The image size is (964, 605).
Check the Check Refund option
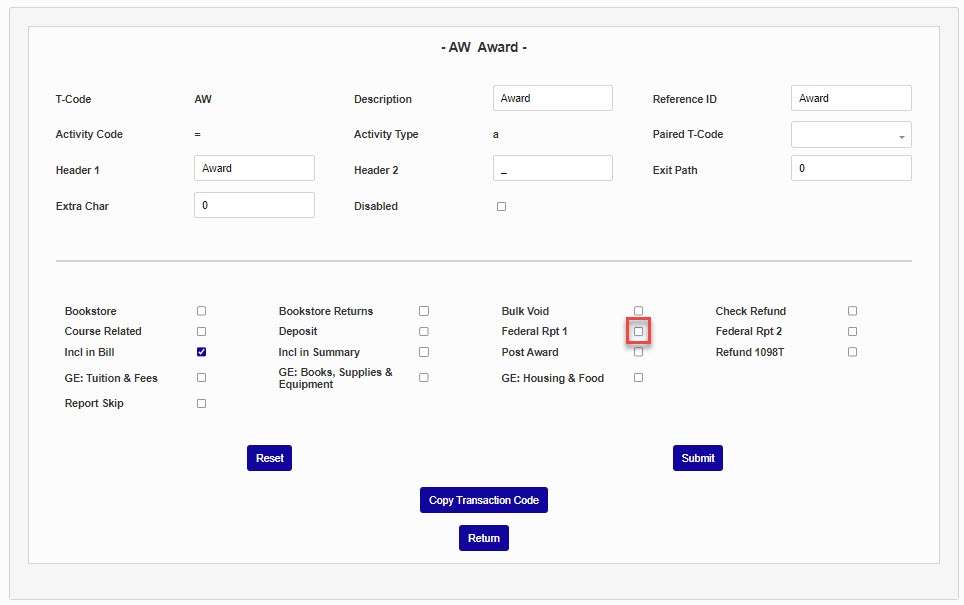(852, 311)
